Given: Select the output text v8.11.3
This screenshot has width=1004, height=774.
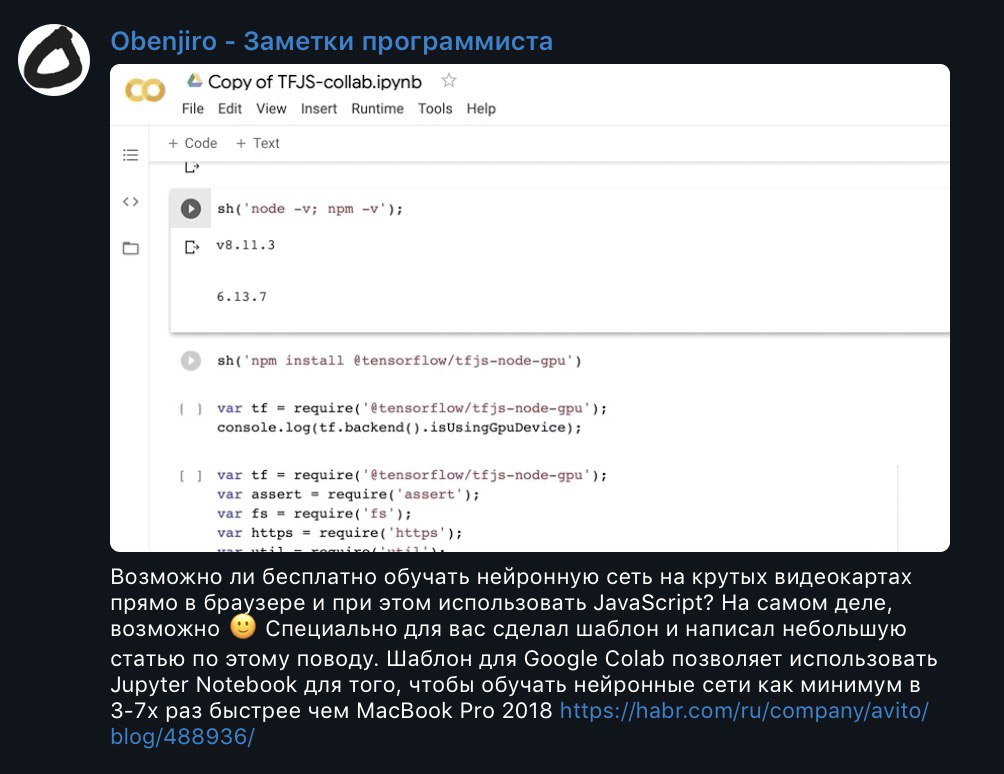Looking at the screenshot, I should click(x=246, y=245).
